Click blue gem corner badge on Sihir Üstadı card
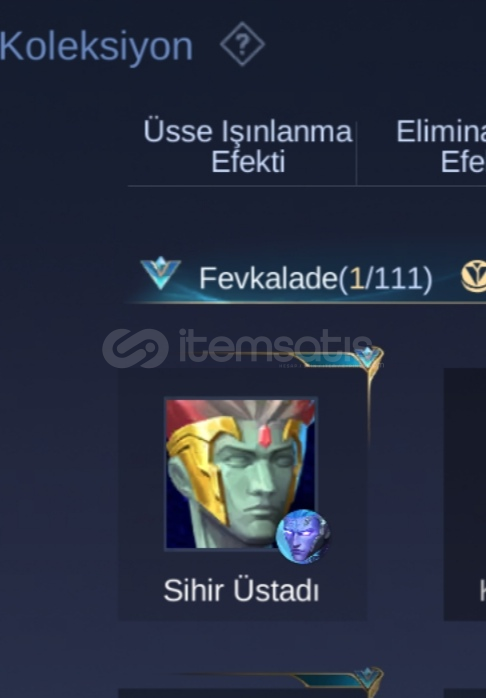This screenshot has height=698, width=486. [x=368, y=357]
